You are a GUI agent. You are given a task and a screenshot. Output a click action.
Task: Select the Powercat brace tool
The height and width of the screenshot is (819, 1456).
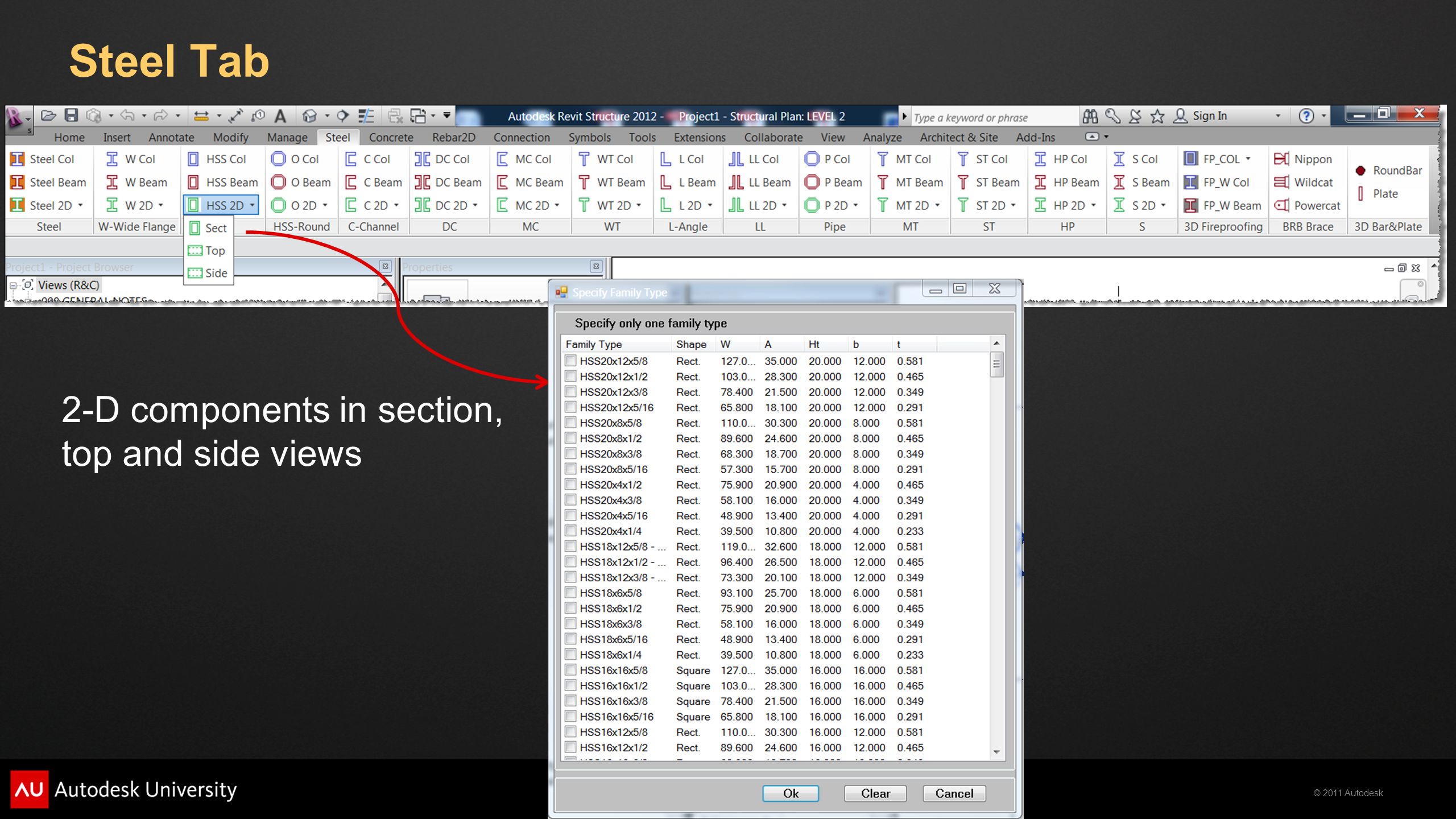pyautogui.click(x=1308, y=205)
